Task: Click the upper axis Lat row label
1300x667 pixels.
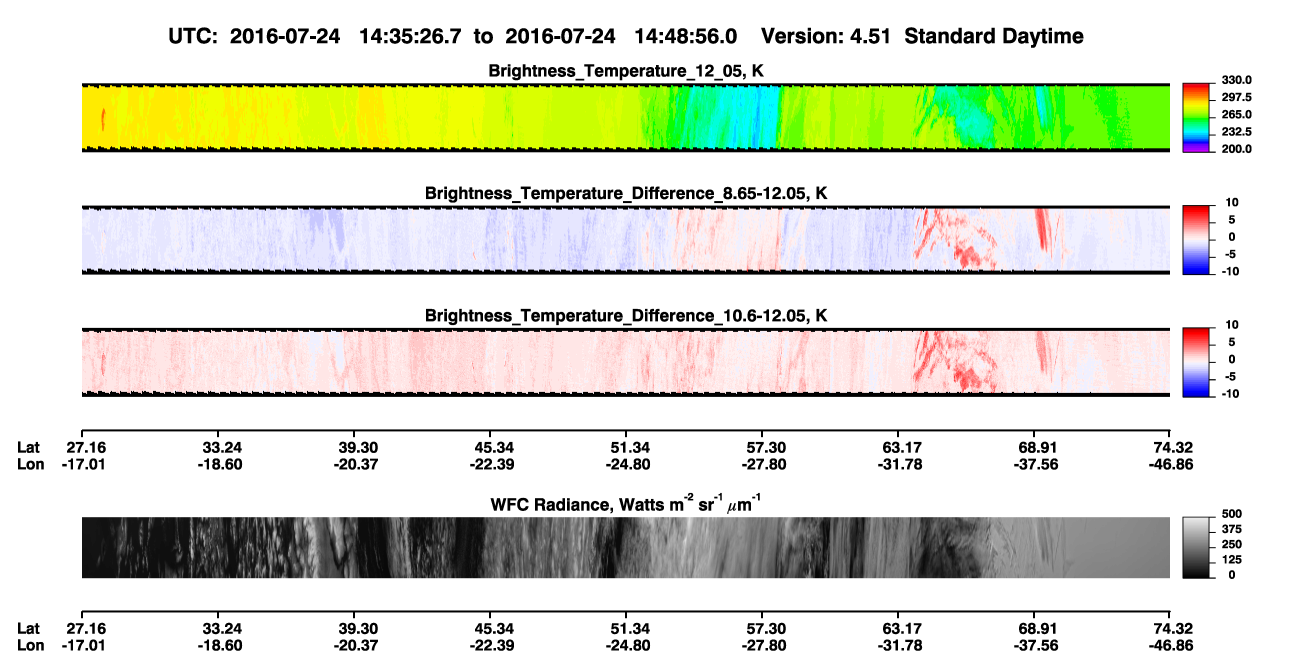Action: click(29, 447)
